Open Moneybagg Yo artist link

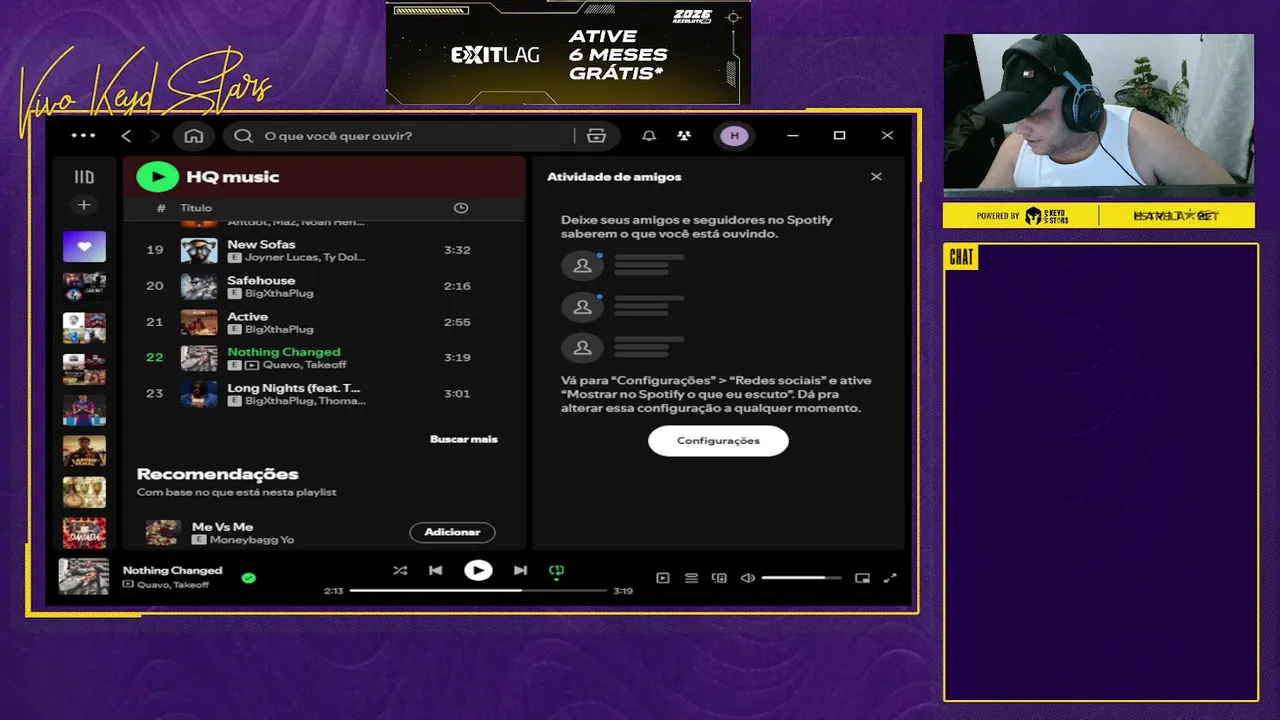pyautogui.click(x=252, y=540)
